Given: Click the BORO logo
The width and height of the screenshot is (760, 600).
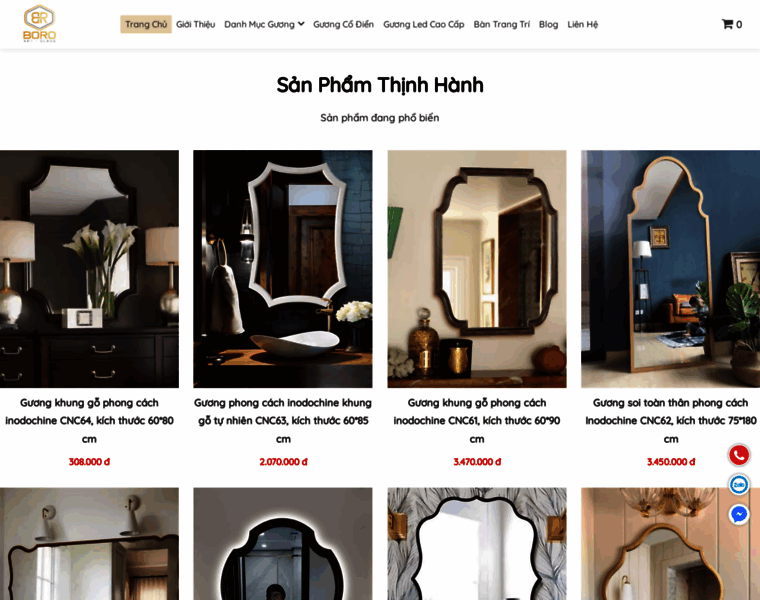Looking at the screenshot, I should point(39,24).
